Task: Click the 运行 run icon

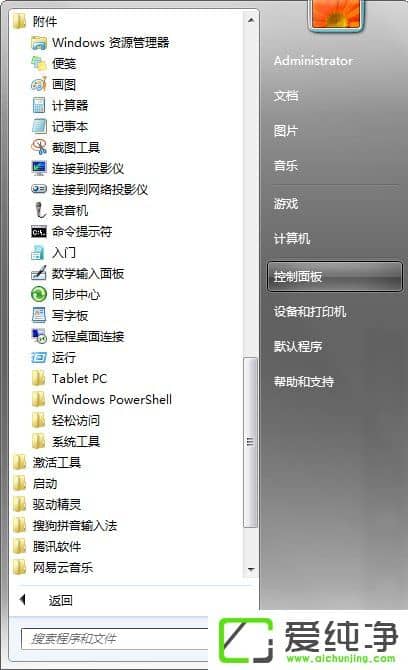Action: 39,357
